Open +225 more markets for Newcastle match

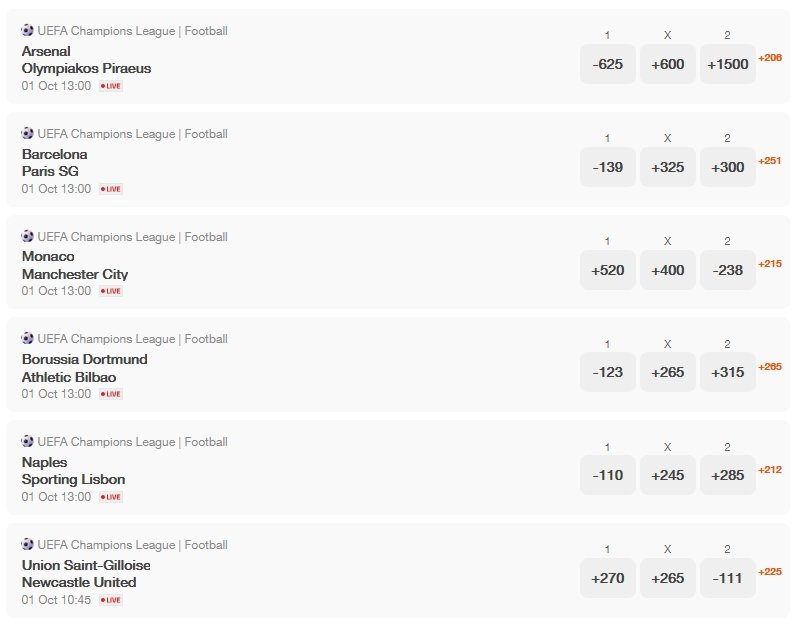(x=769, y=572)
